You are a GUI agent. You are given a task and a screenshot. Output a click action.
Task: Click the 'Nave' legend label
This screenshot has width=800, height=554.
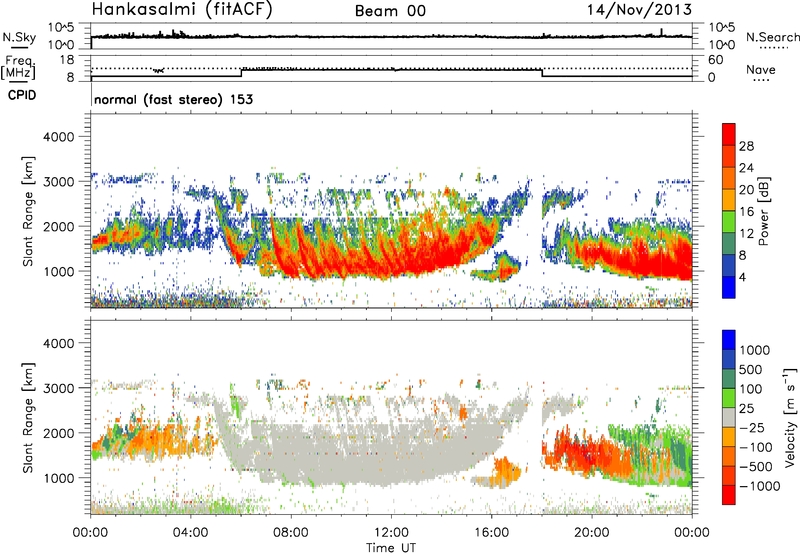coord(761,70)
